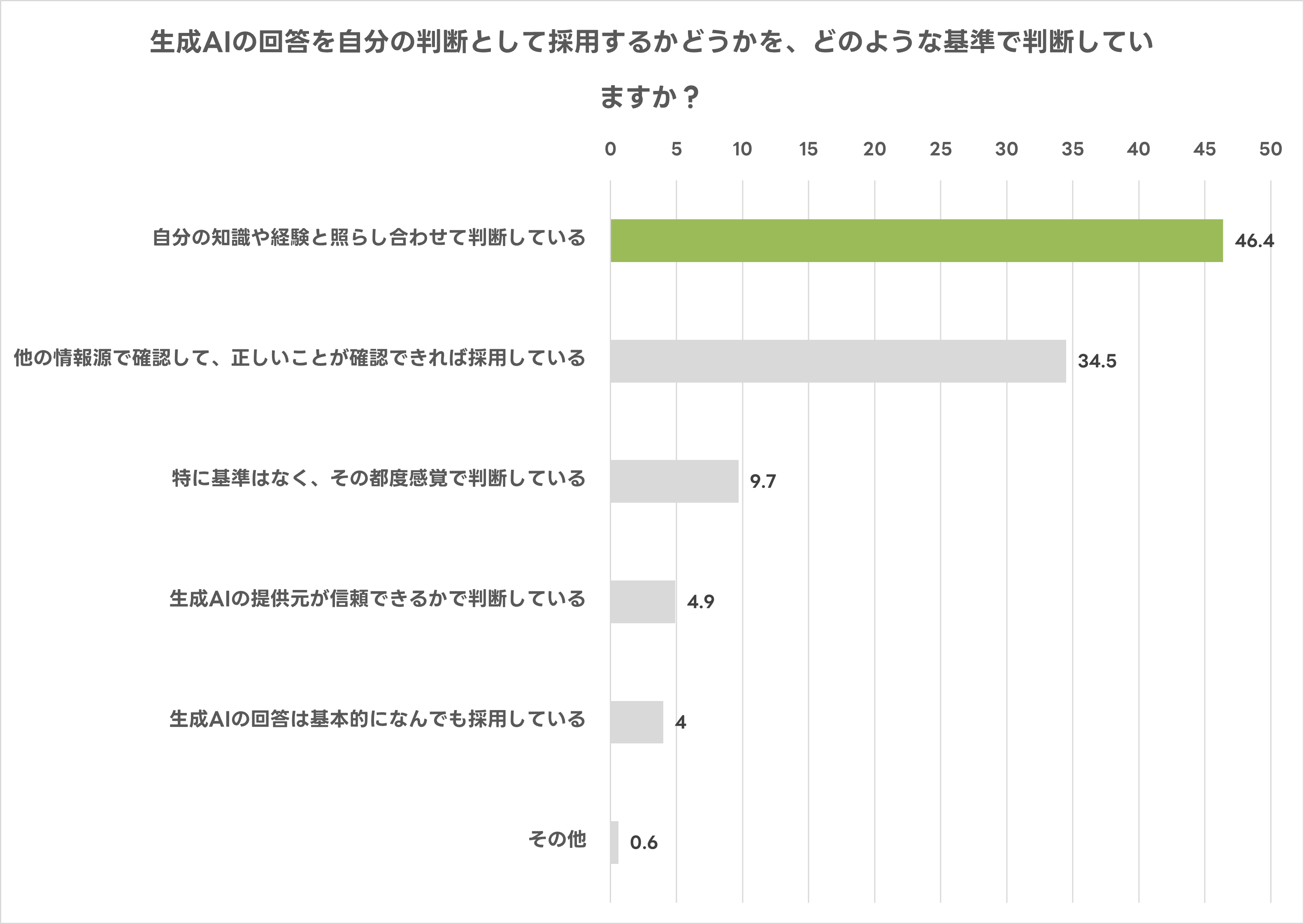Image resolution: width=1304 pixels, height=924 pixels.
Task: Click the 特に基準はなく category label
Action: tap(378, 478)
